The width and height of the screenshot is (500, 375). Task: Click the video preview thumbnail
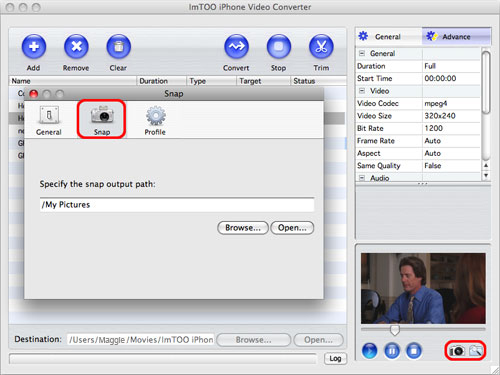coord(423,288)
